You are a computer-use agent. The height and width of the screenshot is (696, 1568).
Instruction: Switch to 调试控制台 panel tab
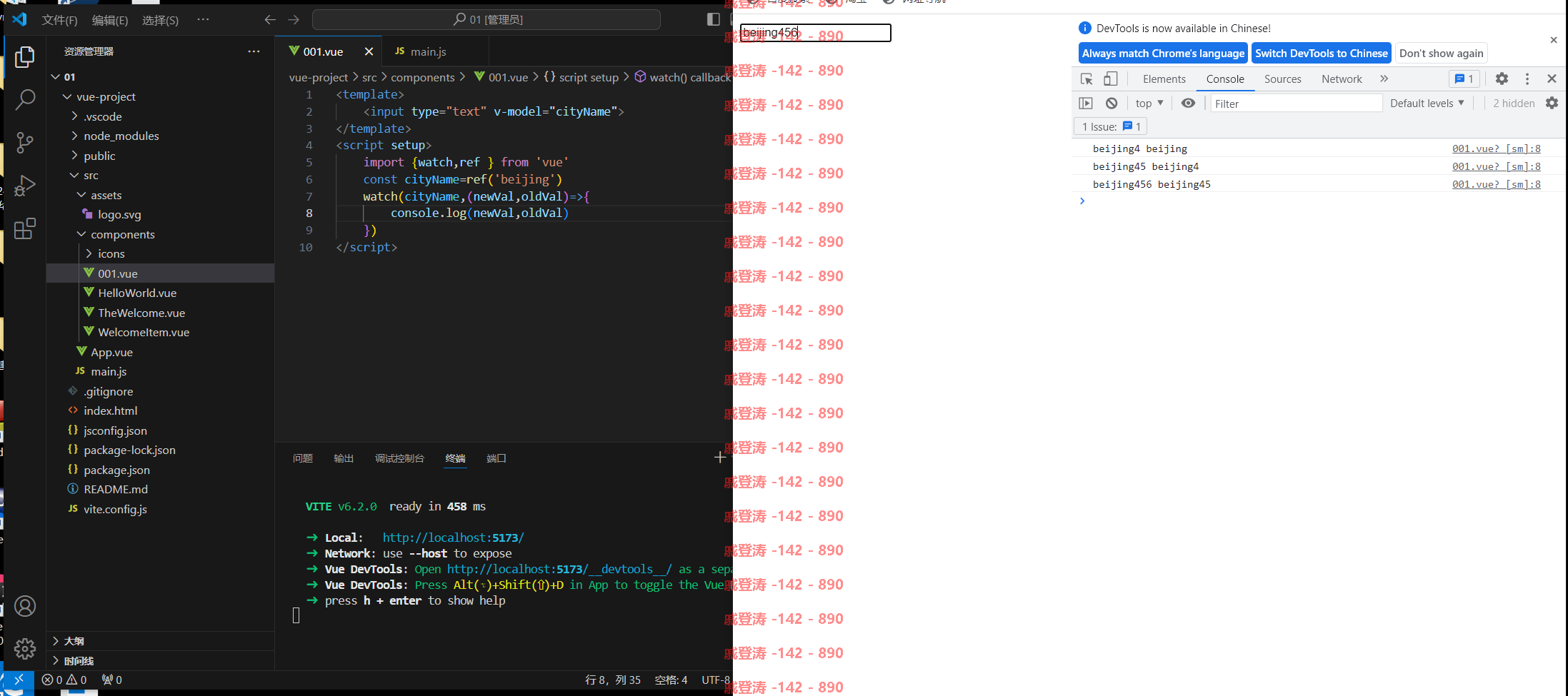(x=399, y=458)
